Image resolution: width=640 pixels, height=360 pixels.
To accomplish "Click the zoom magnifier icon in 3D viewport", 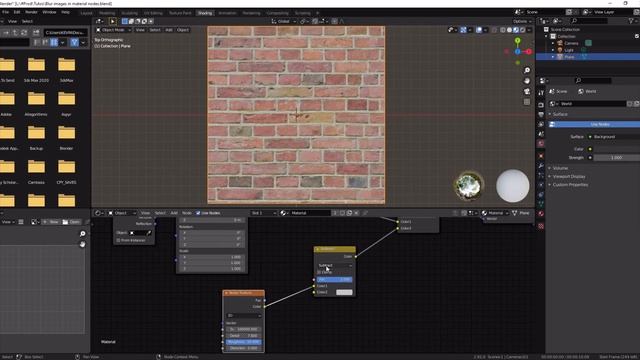I will point(527,71).
